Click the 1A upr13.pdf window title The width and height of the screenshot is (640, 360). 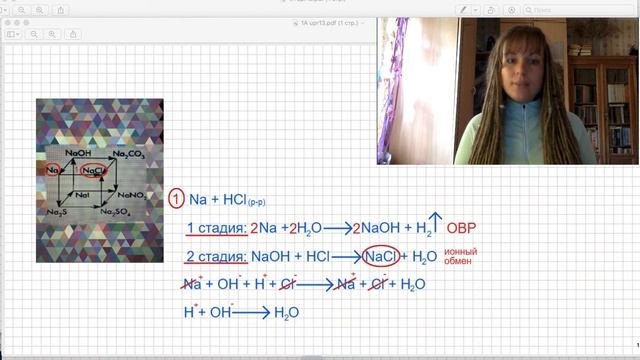tap(329, 23)
